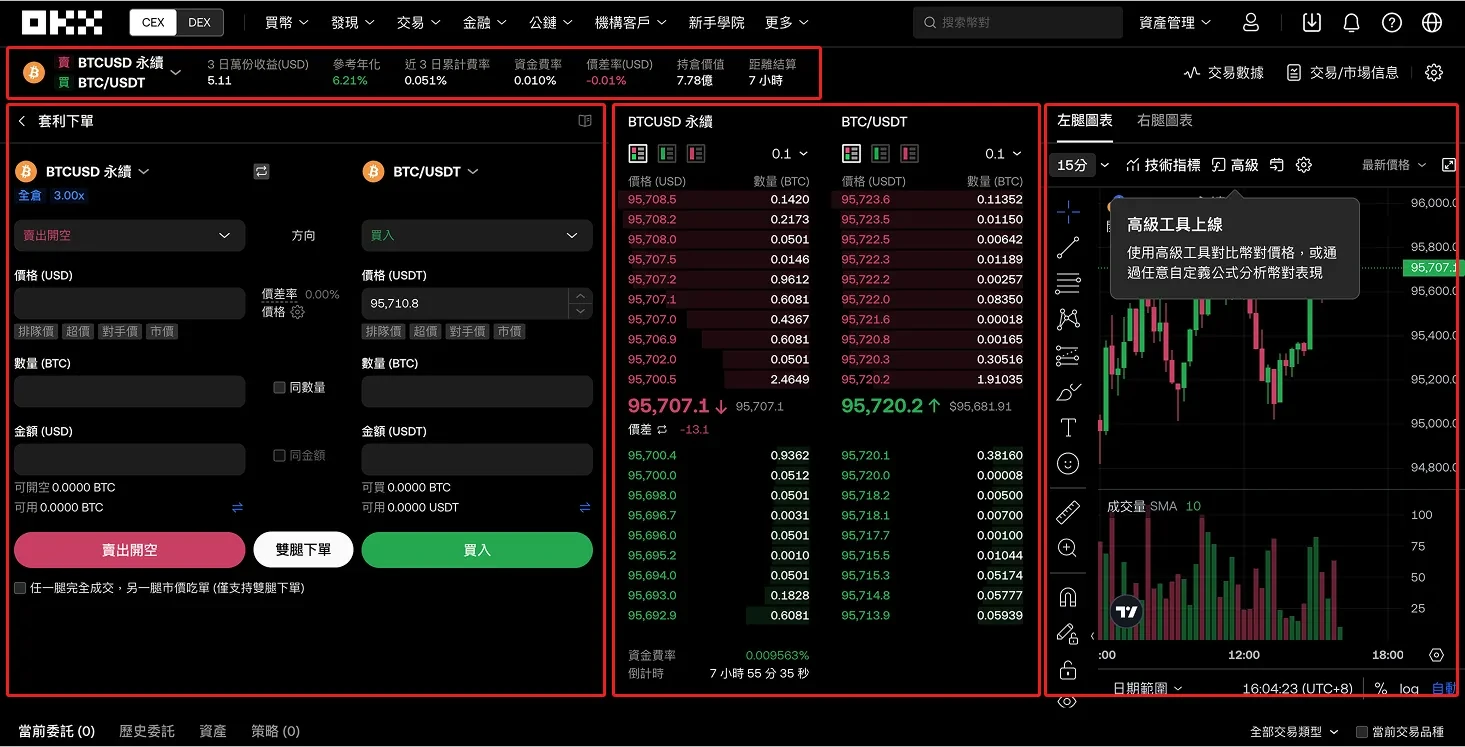Image resolution: width=1465 pixels, height=747 pixels.
Task: Click the 雙腿下單 order button
Action: [303, 549]
